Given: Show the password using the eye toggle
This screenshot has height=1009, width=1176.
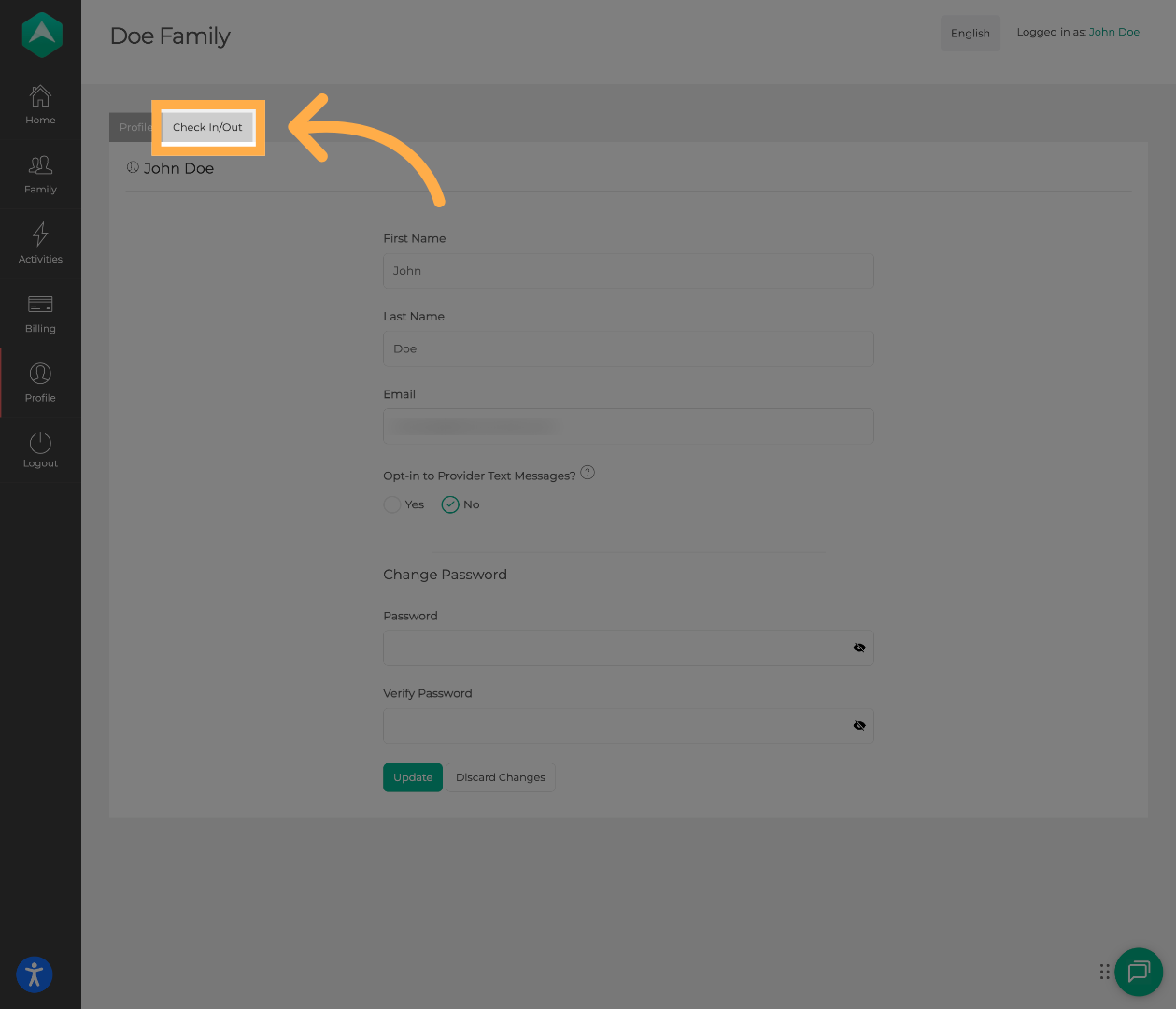Looking at the screenshot, I should tap(858, 647).
